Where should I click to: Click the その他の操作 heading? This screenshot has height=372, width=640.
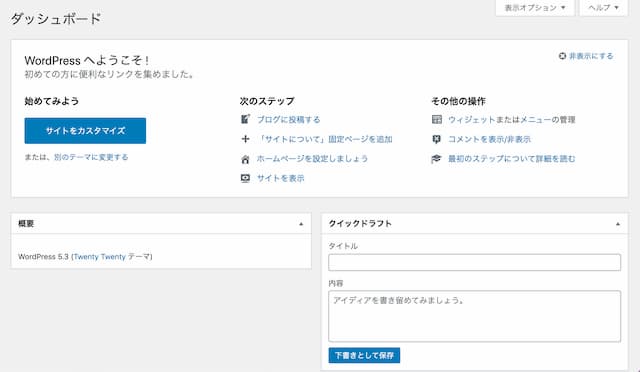pos(458,101)
